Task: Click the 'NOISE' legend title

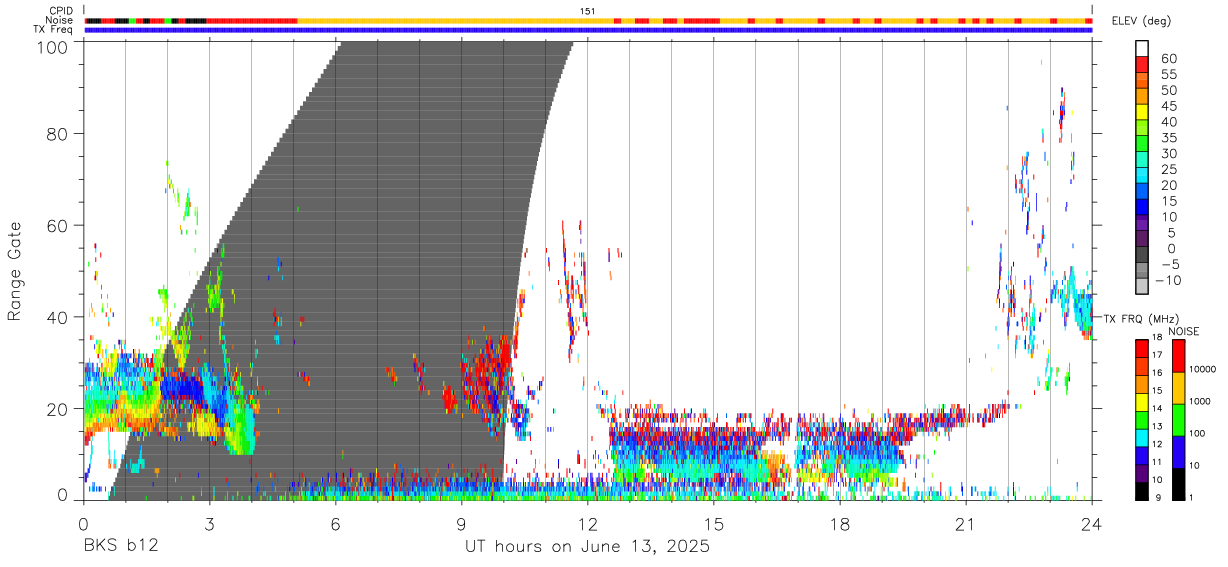Action: (1183, 331)
